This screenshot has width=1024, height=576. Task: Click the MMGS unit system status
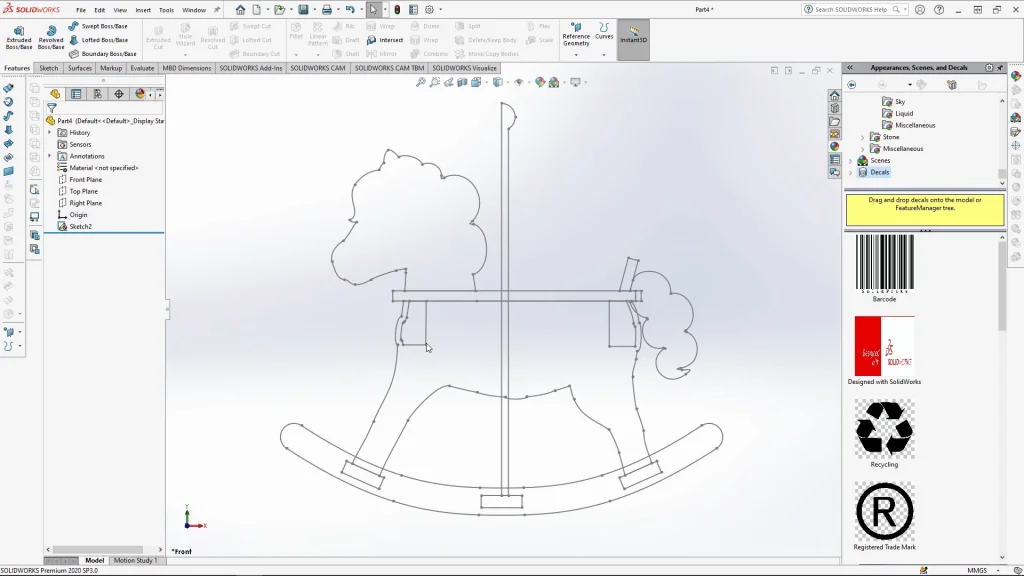click(x=977, y=570)
